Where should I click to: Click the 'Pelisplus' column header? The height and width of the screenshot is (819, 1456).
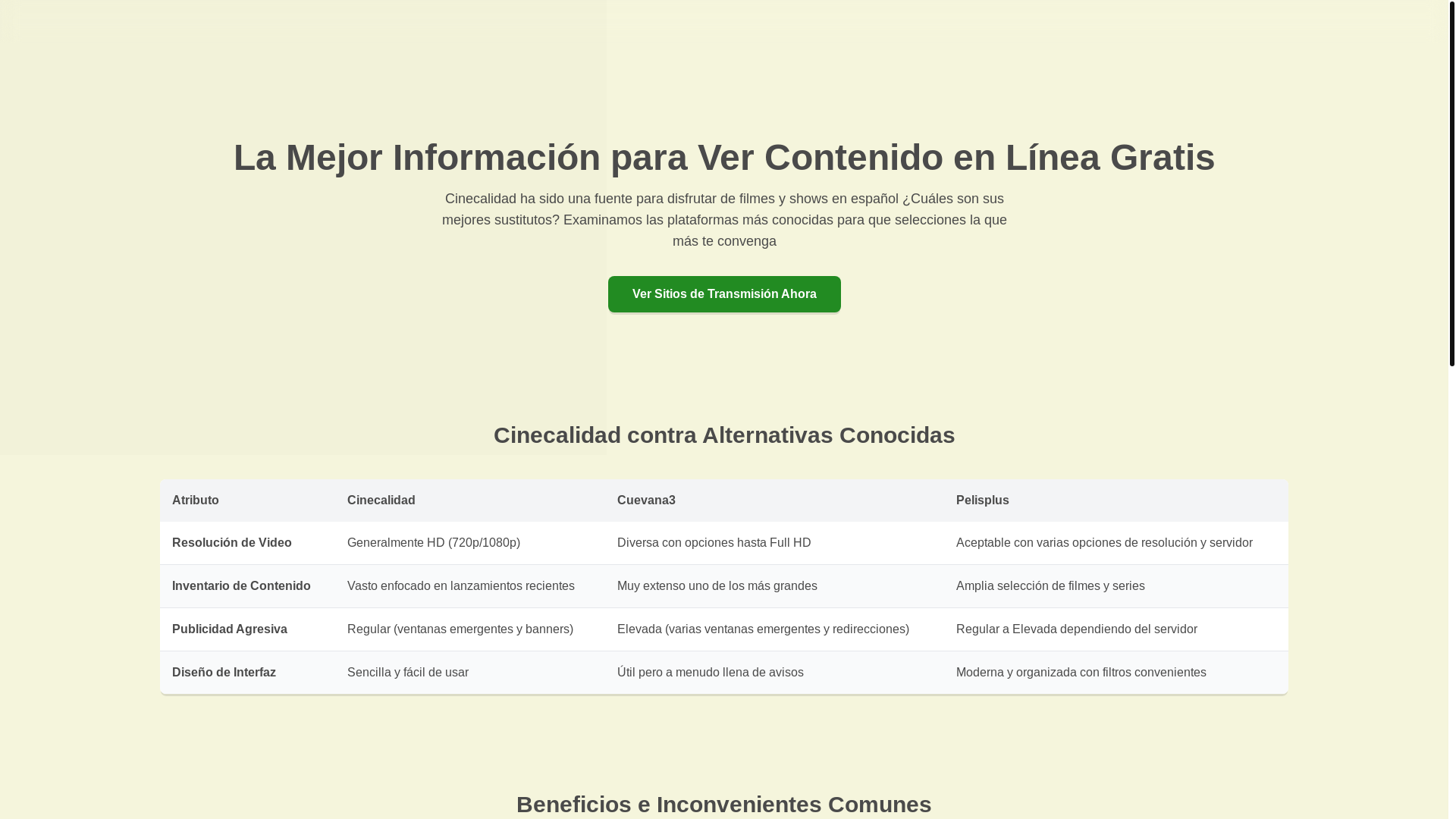point(1116,500)
